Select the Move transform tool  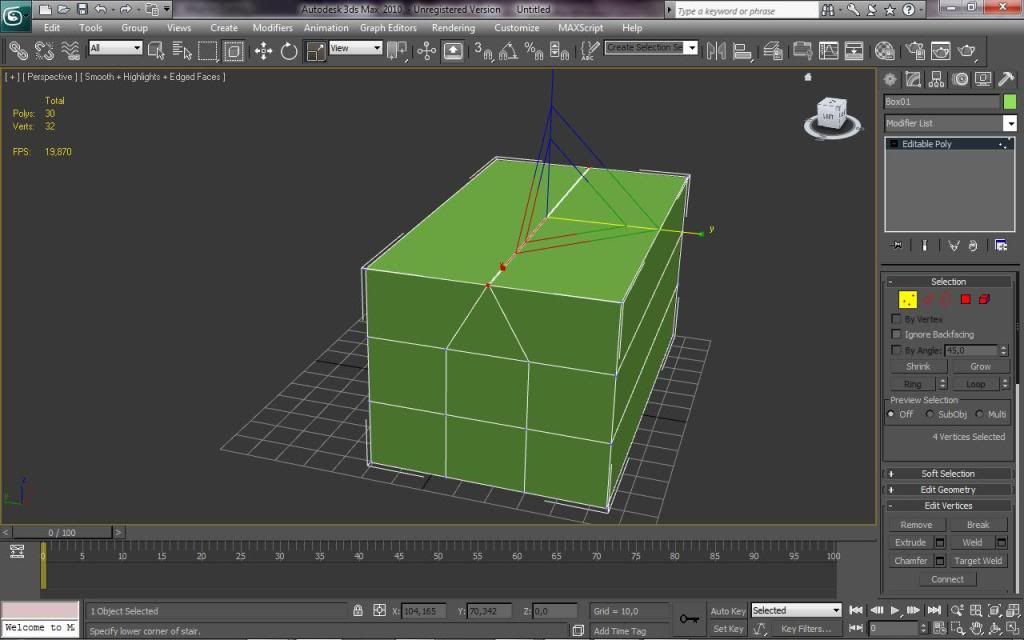pos(264,50)
